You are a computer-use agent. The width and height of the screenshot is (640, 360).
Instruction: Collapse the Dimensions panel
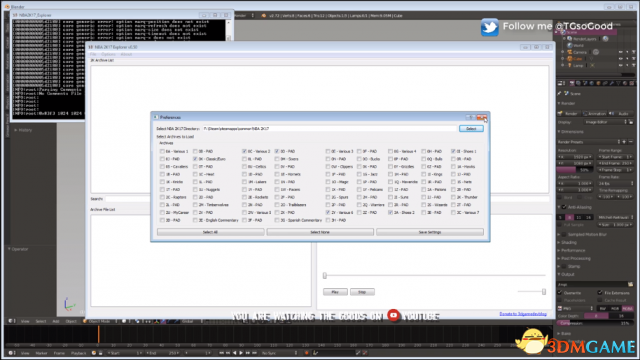pyautogui.click(x=571, y=132)
